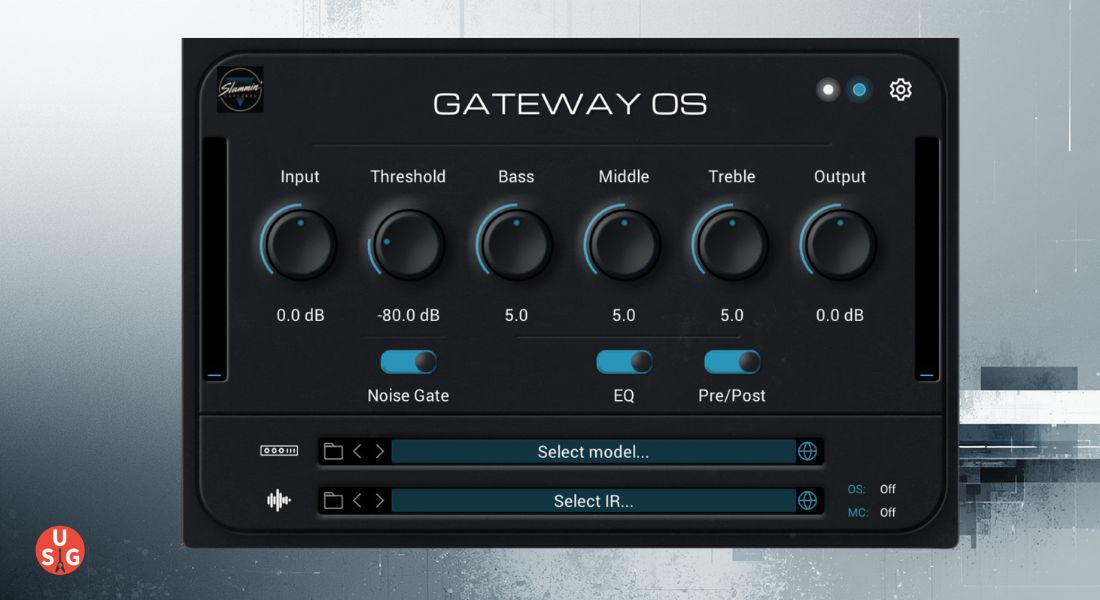The width and height of the screenshot is (1100, 600).
Task: Click globe icon beside Select model
Action: tap(807, 451)
